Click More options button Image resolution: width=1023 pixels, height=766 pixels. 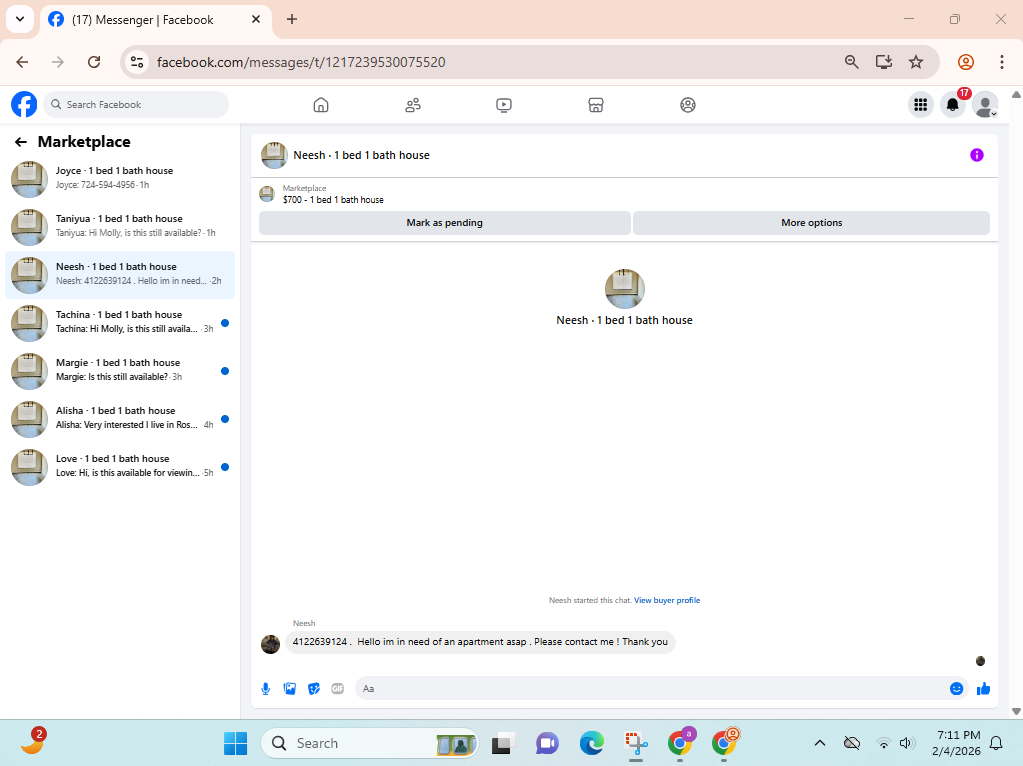coord(811,222)
